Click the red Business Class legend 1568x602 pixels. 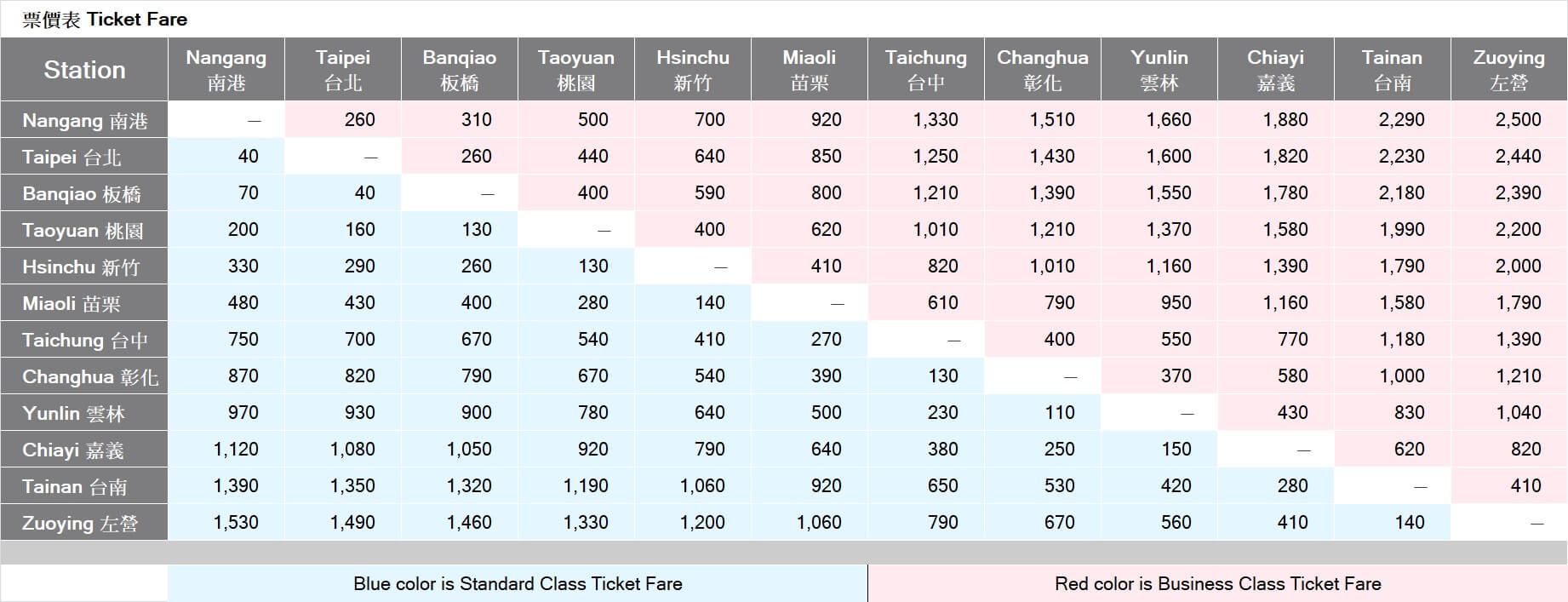1217,583
